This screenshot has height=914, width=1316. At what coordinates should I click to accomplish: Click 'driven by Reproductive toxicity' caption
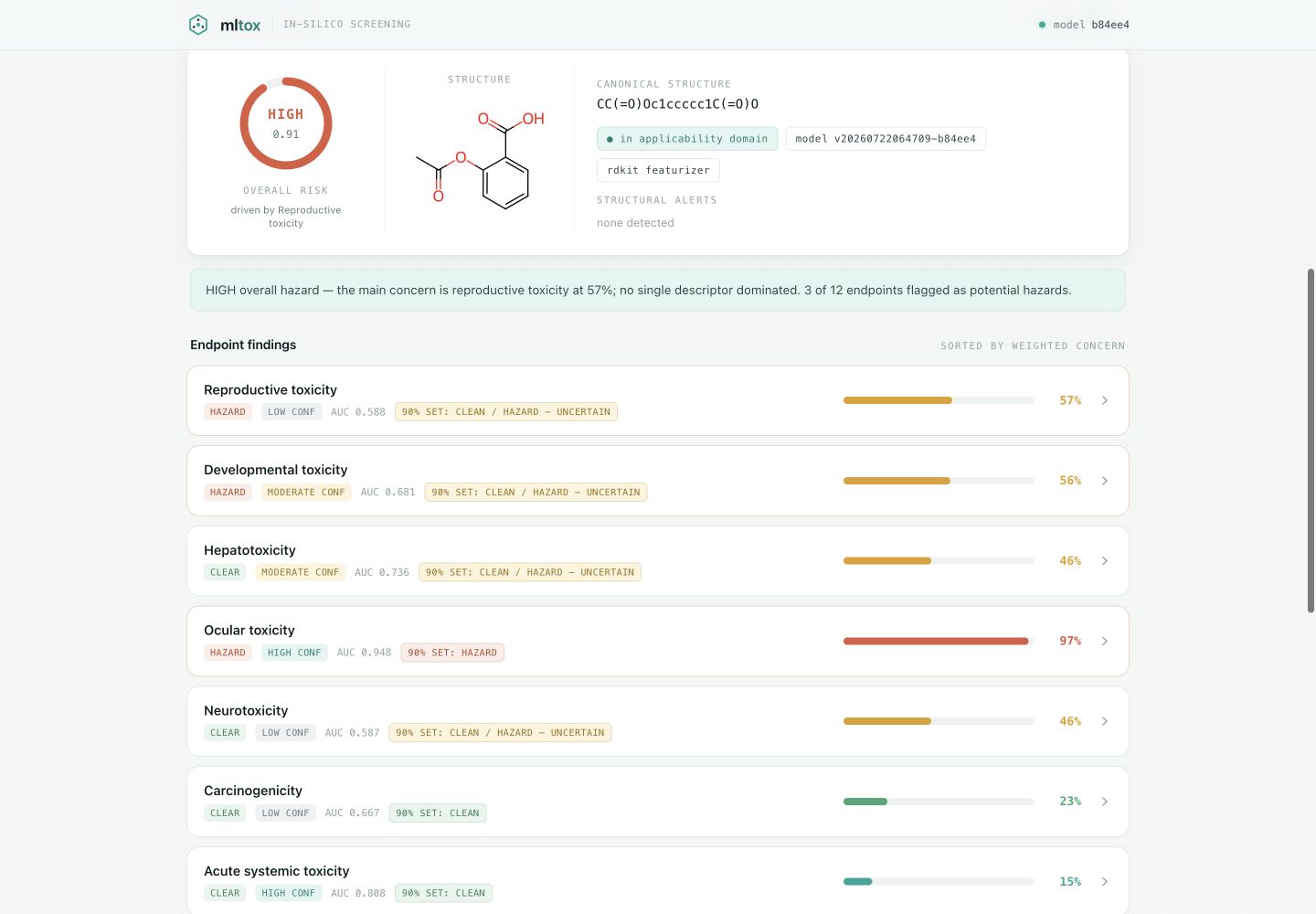tap(286, 217)
